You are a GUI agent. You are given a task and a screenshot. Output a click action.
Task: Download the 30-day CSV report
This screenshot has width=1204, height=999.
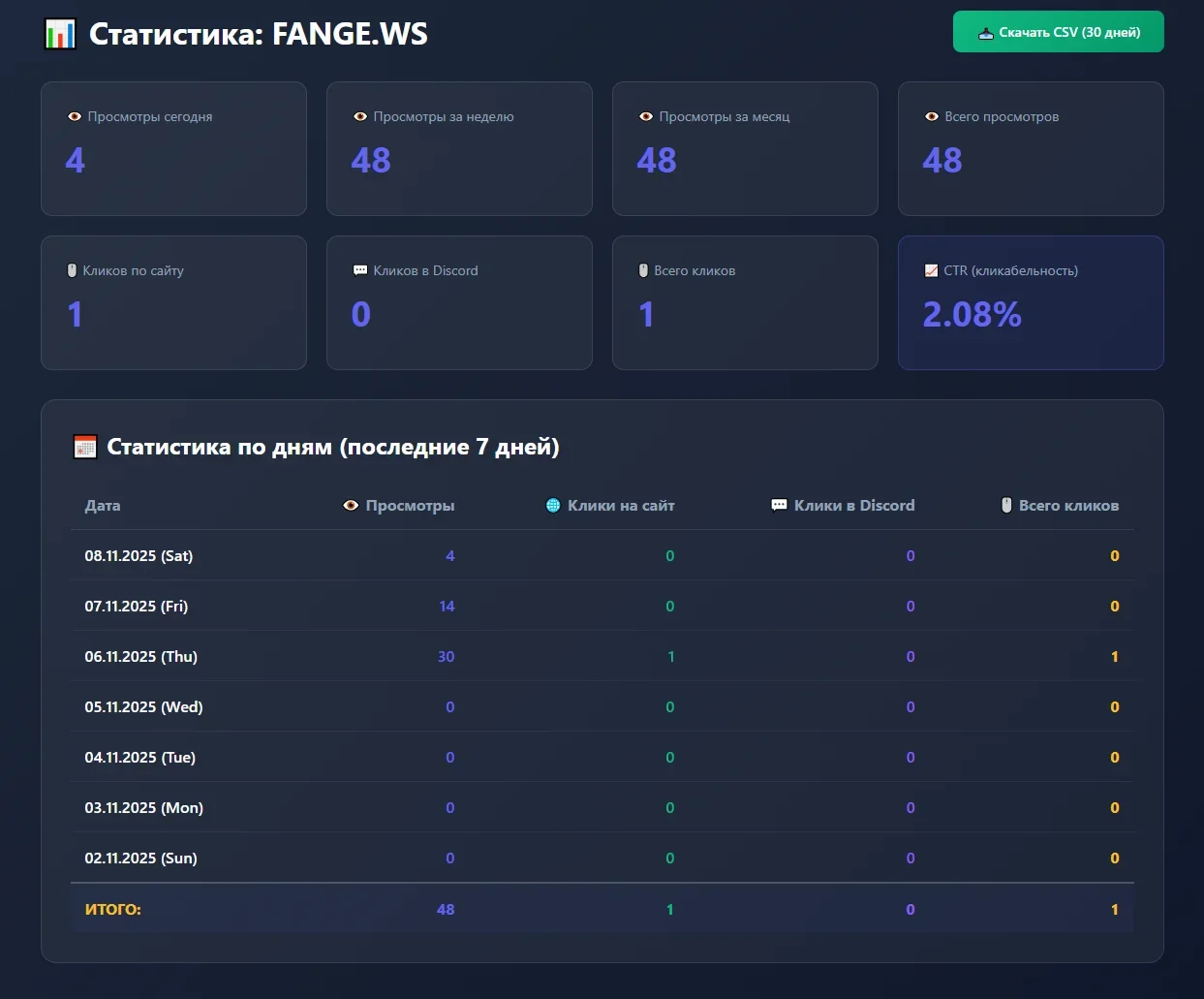click(1058, 32)
